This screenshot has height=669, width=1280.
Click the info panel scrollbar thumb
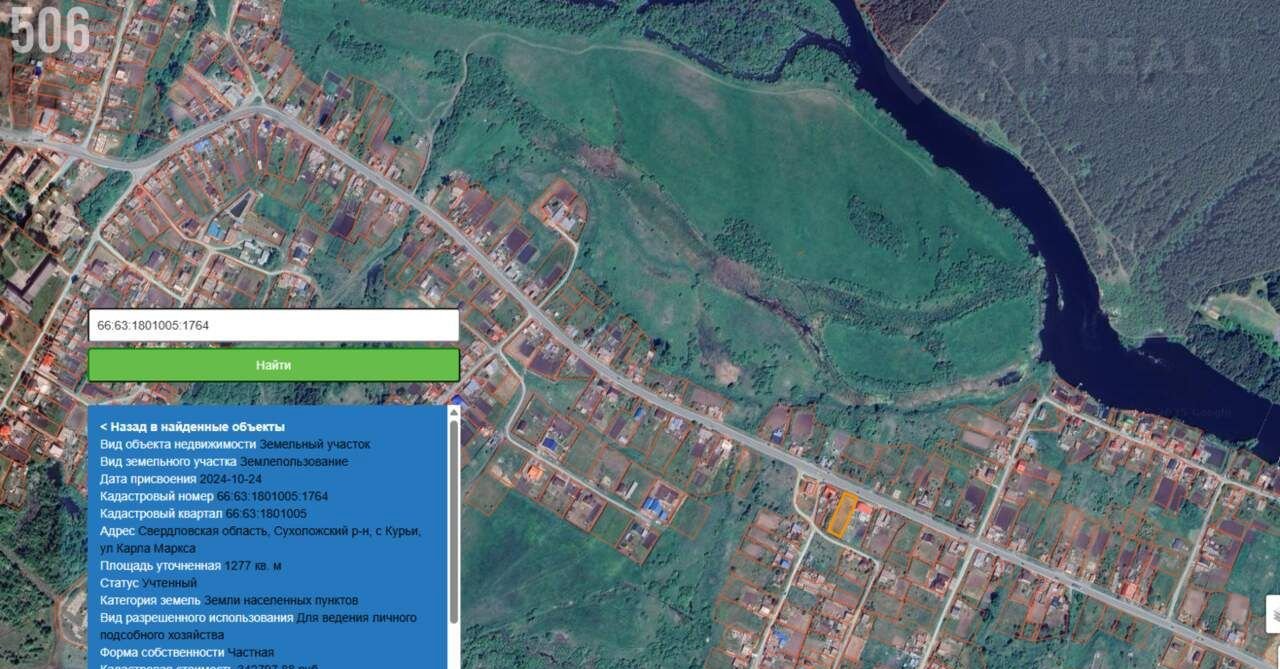[x=454, y=520]
